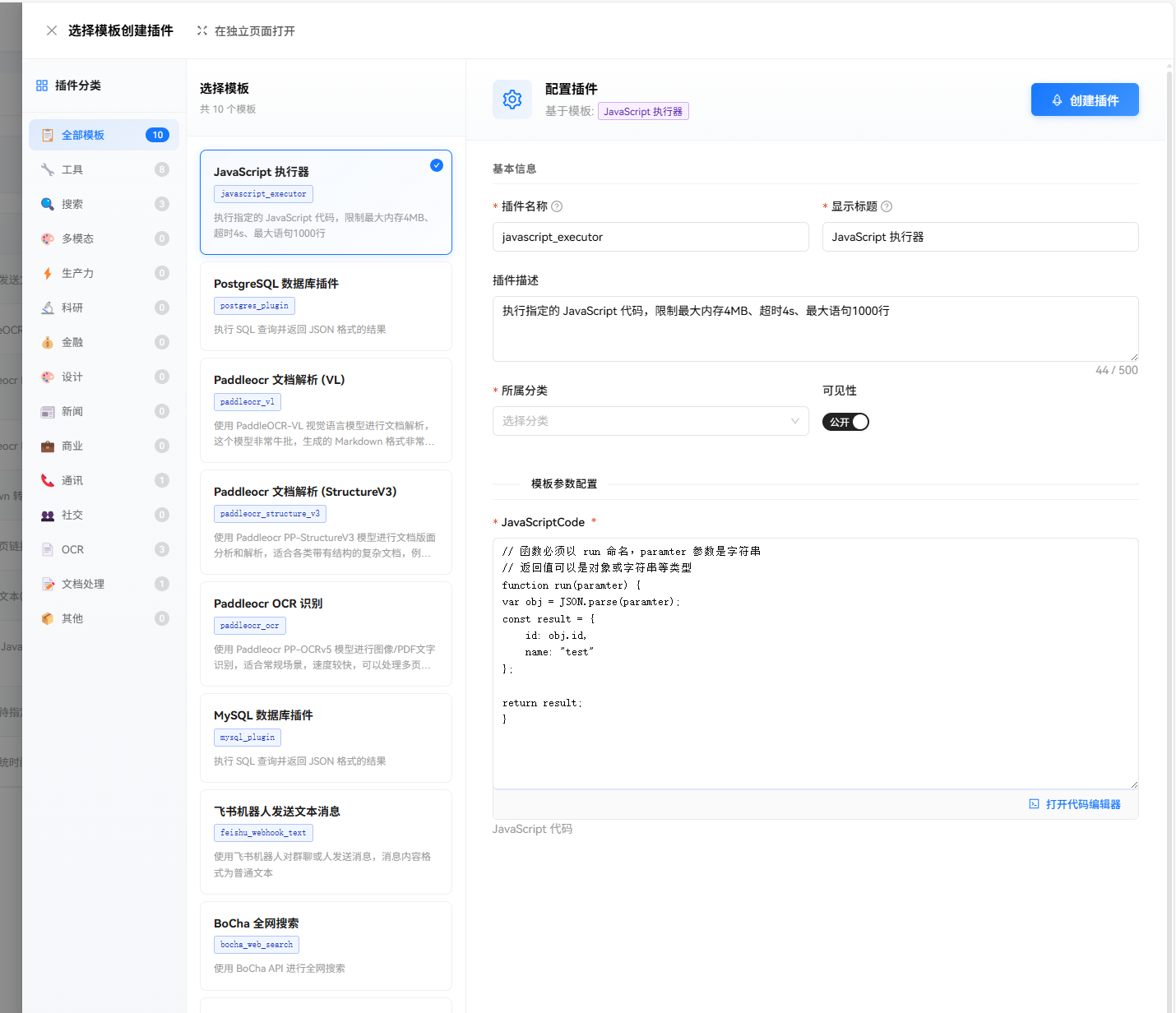Click the phone icon for 通讯 category
Image resolution: width=1176 pixels, height=1013 pixels.
48,480
